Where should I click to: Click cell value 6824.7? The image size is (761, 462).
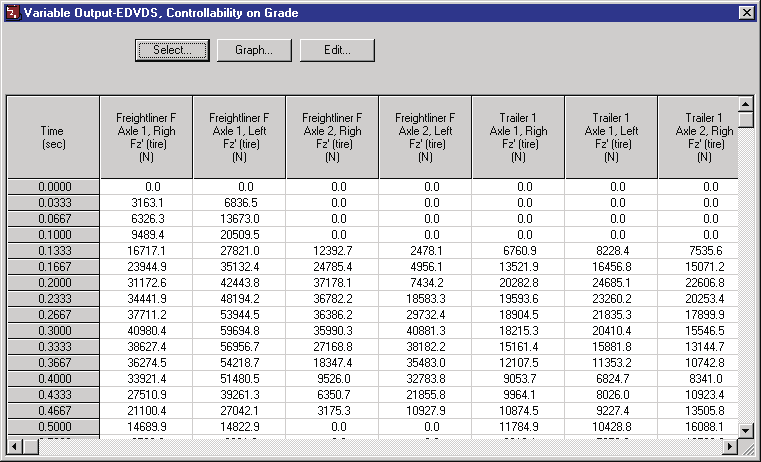(613, 379)
